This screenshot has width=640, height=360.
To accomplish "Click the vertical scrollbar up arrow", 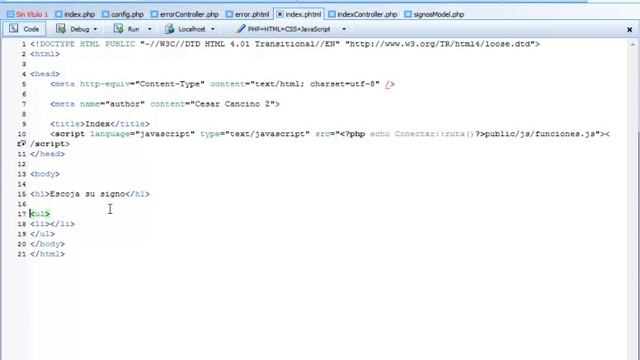I will click(x=633, y=44).
